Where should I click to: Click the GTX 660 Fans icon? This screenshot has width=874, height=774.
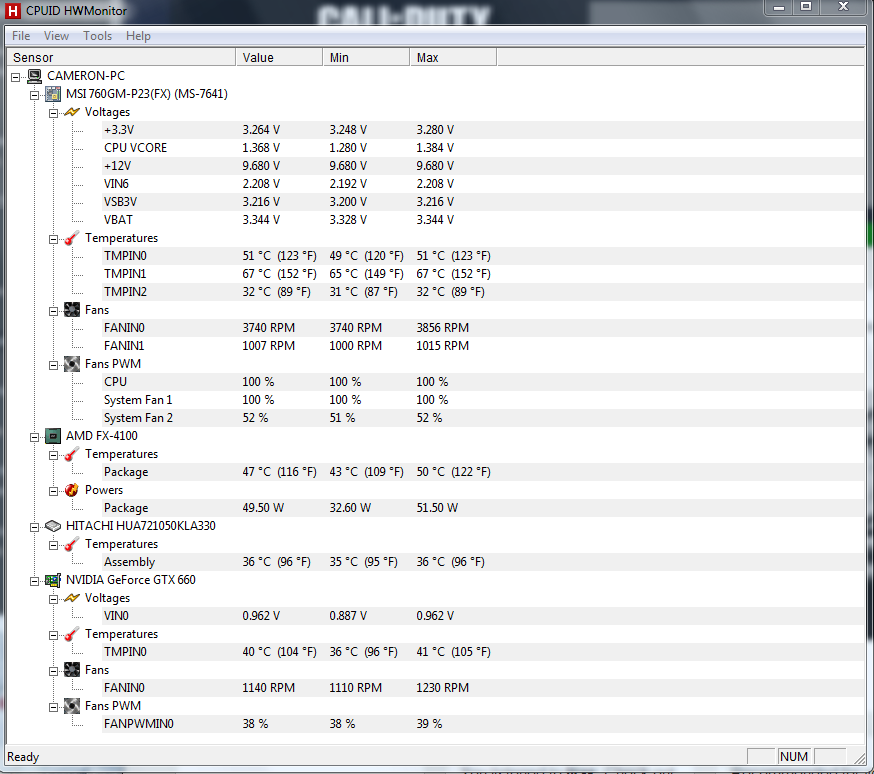click(72, 670)
